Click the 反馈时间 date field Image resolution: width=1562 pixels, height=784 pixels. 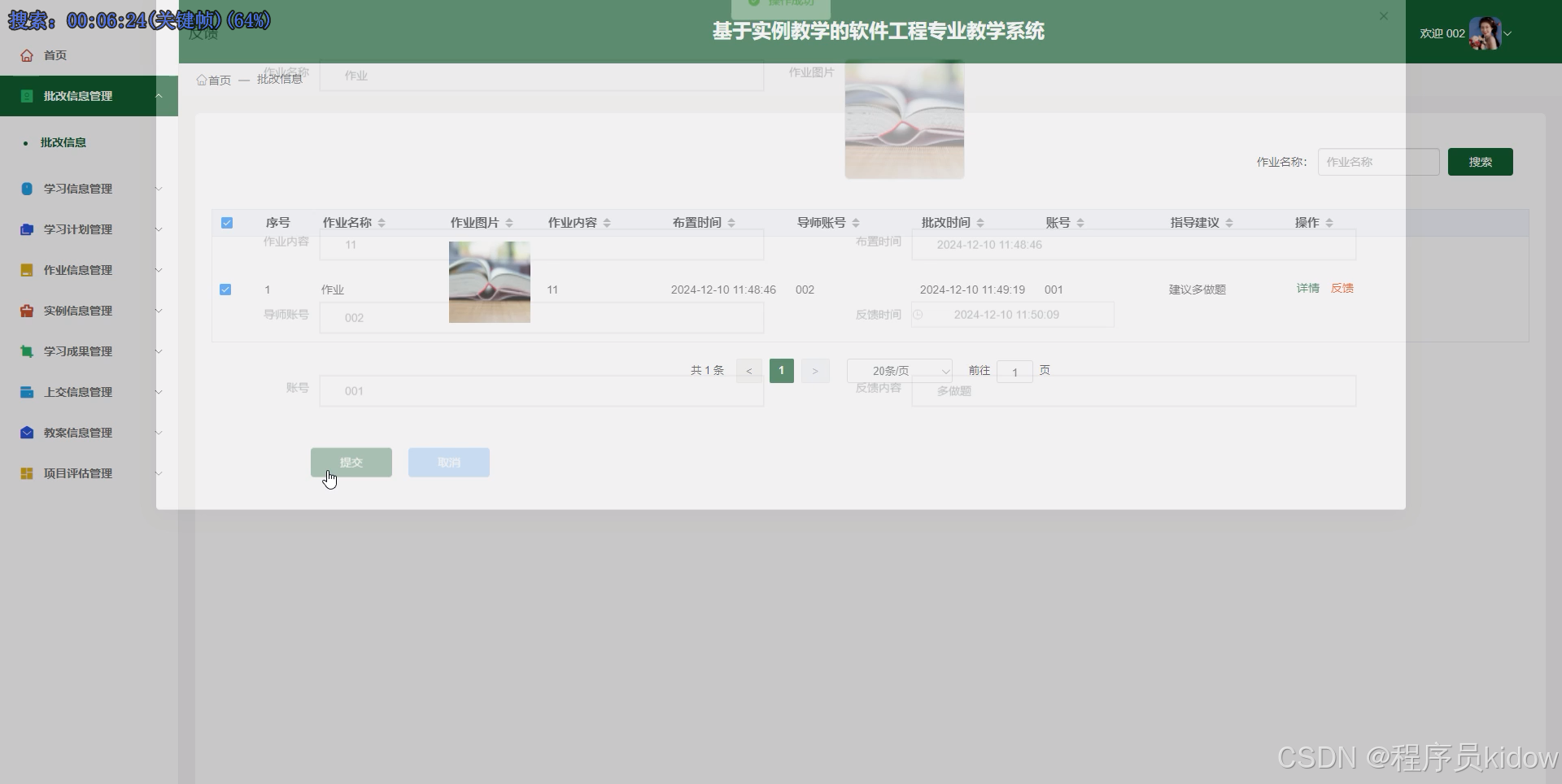click(1013, 315)
